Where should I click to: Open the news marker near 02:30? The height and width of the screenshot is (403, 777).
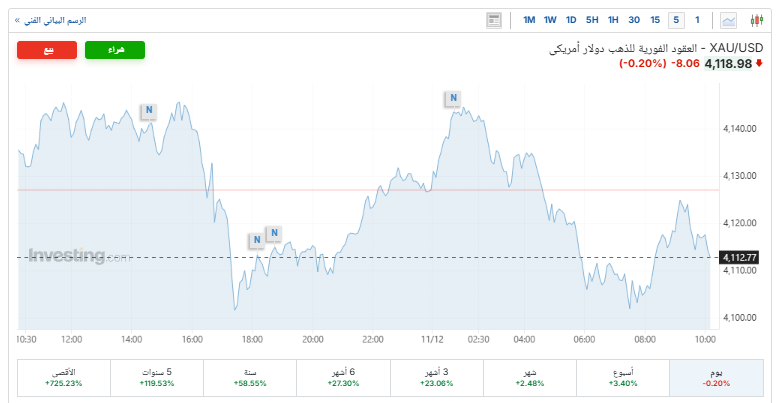(x=453, y=98)
